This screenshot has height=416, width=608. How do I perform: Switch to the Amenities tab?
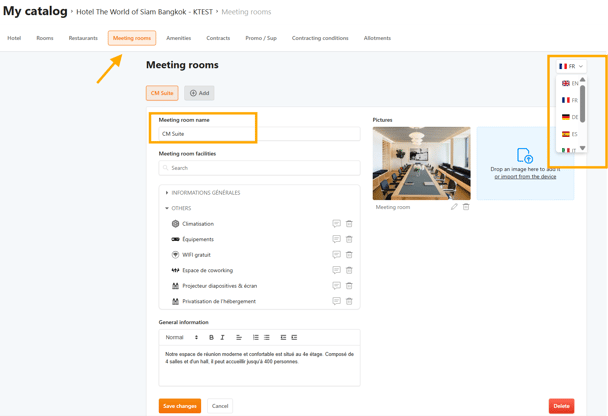[x=178, y=38]
